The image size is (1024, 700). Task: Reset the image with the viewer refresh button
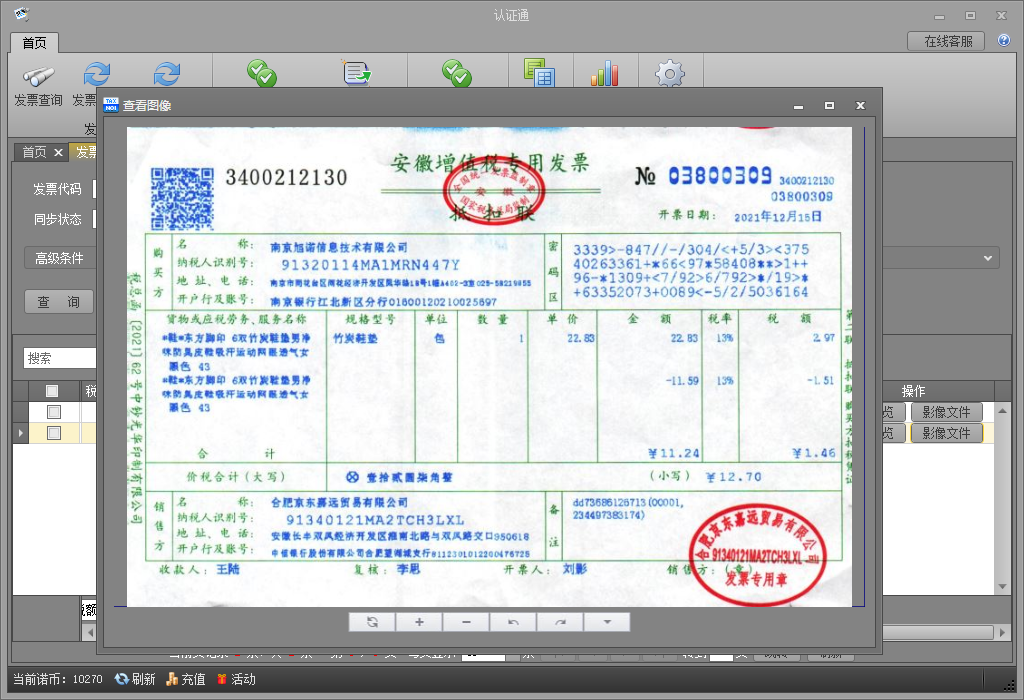point(372,622)
